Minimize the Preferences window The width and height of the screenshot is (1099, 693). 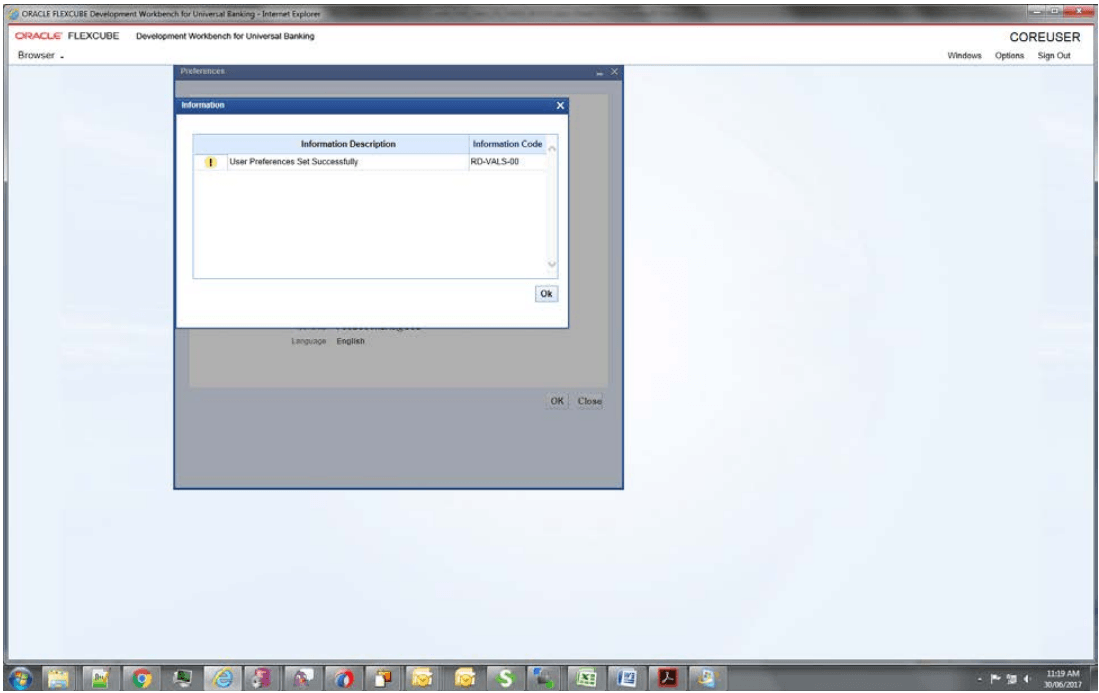pos(600,72)
